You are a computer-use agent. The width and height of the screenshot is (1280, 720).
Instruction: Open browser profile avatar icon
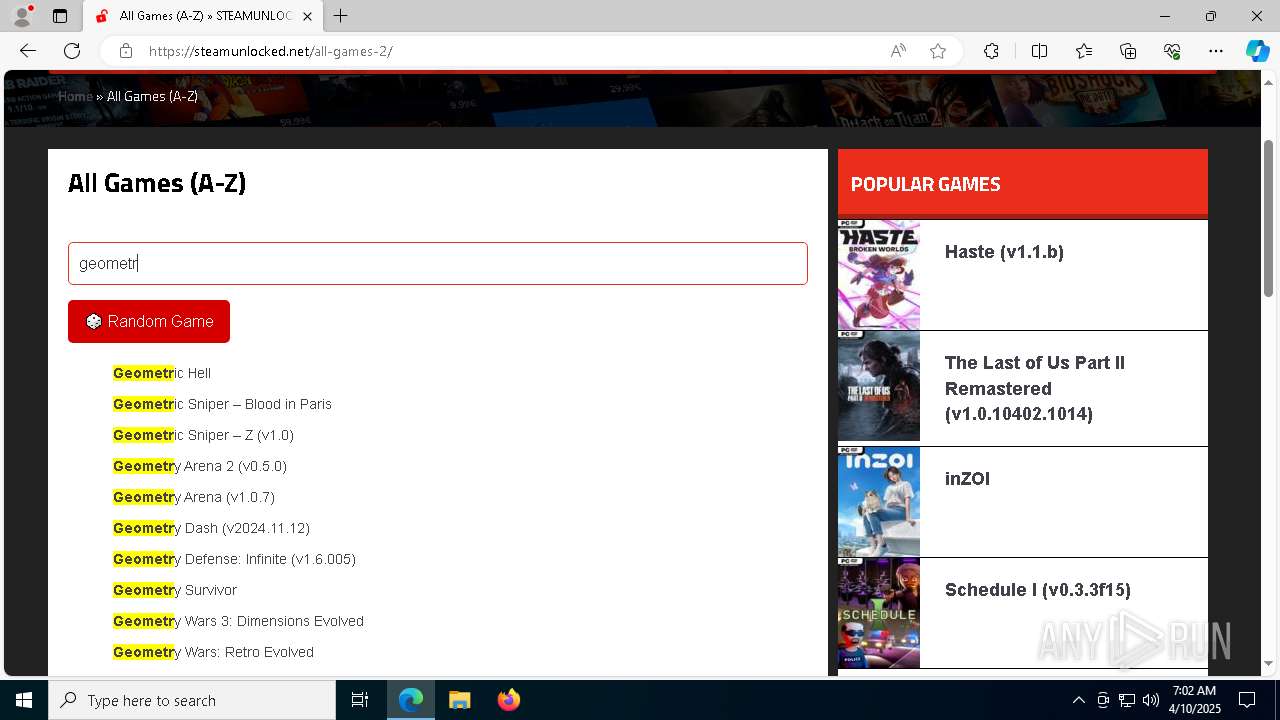[22, 16]
